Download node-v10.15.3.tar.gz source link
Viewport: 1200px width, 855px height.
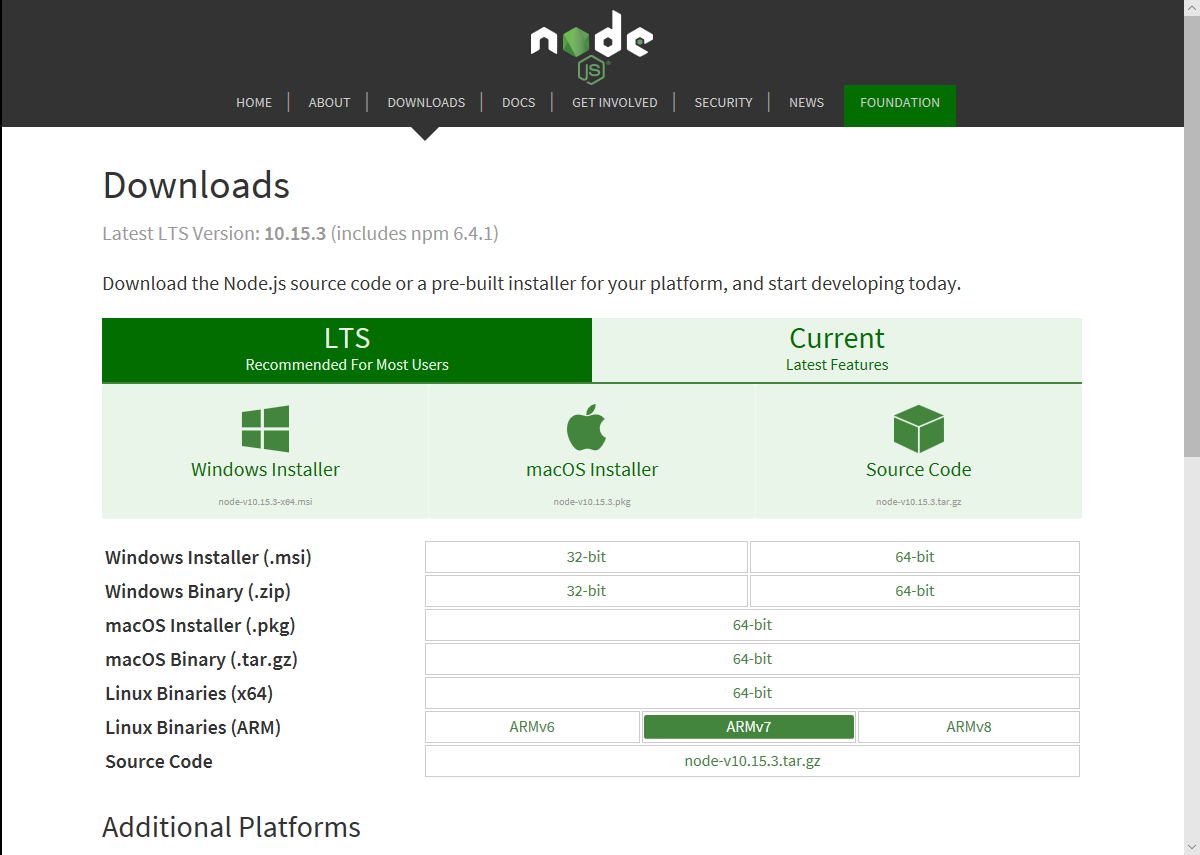[x=752, y=761]
